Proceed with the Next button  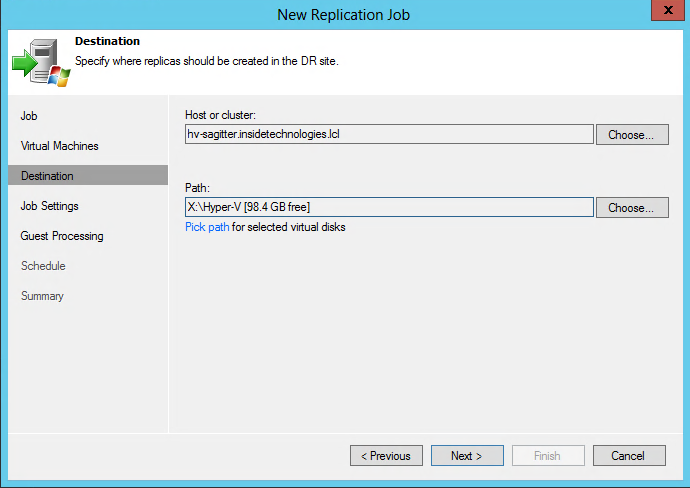tap(467, 456)
